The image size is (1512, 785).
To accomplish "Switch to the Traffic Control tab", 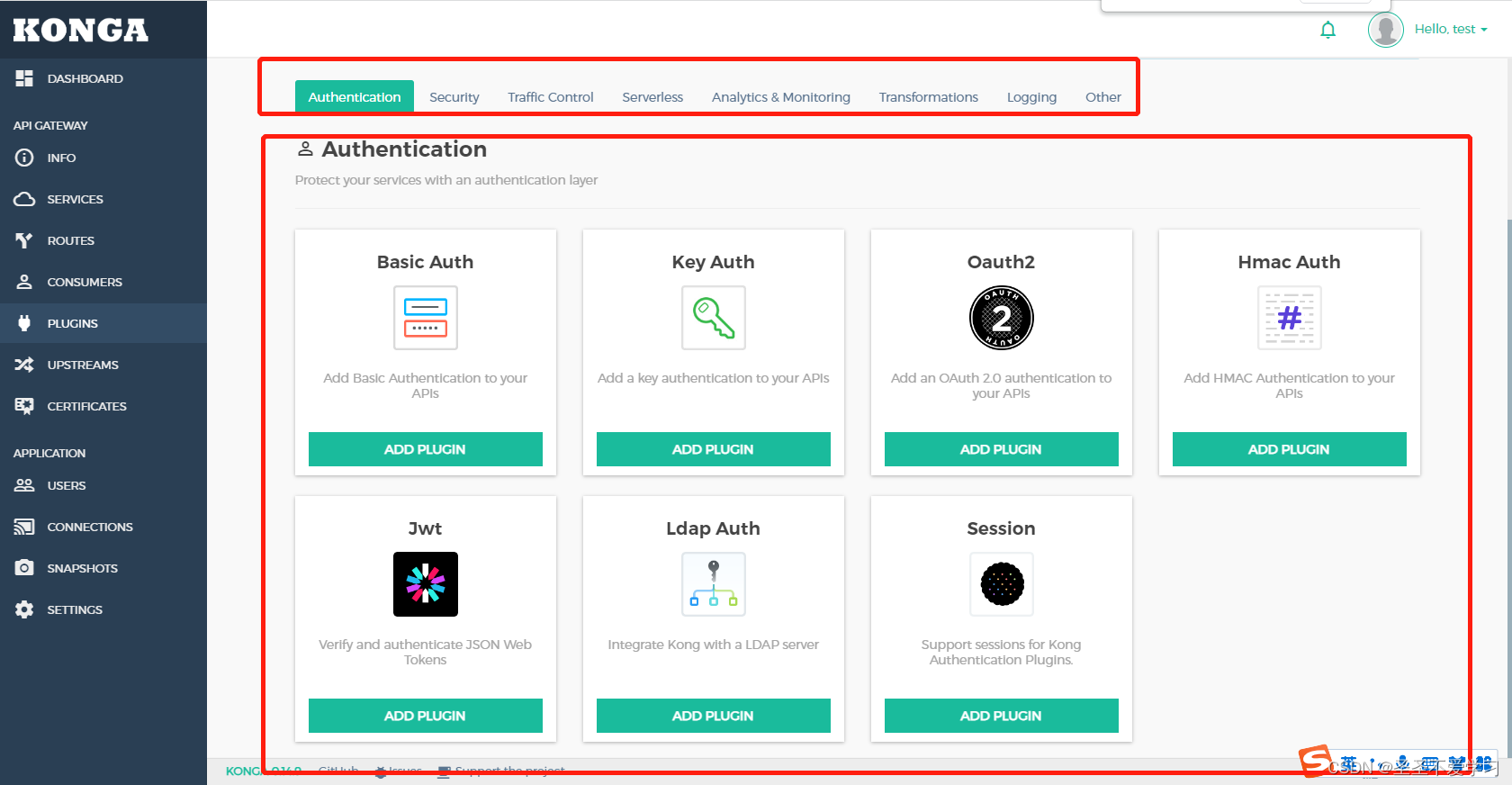I will click(551, 96).
